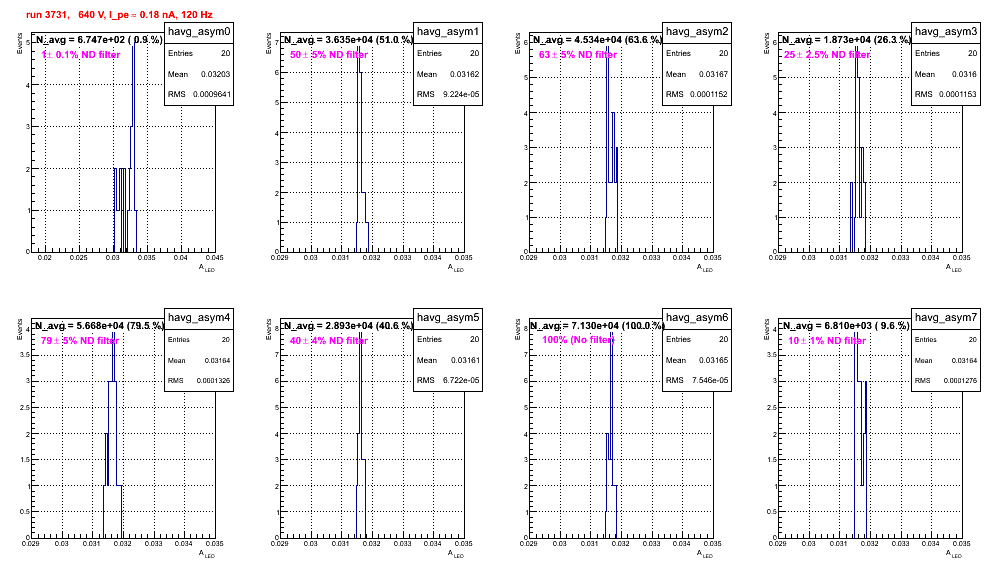This screenshot has height=572, width=996.
Task: Click N_avg = 6.747e+02 title text
Action: 99,39
